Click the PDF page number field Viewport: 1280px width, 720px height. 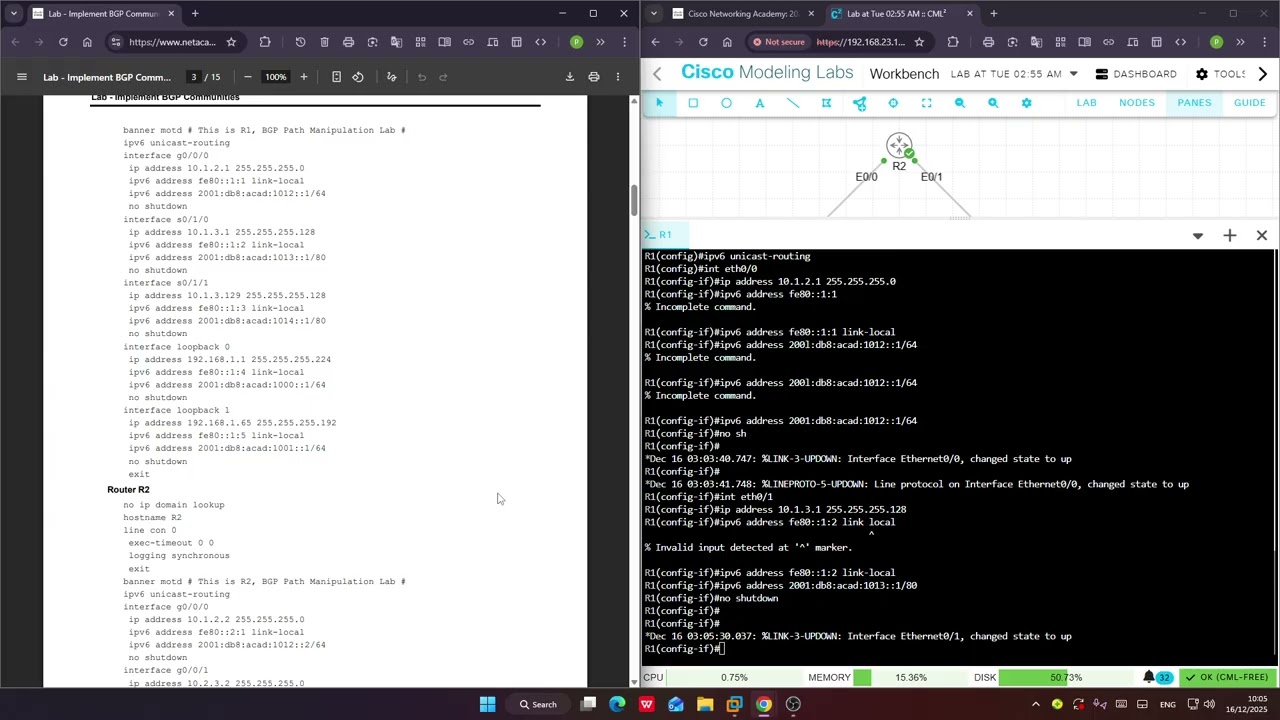195,77
